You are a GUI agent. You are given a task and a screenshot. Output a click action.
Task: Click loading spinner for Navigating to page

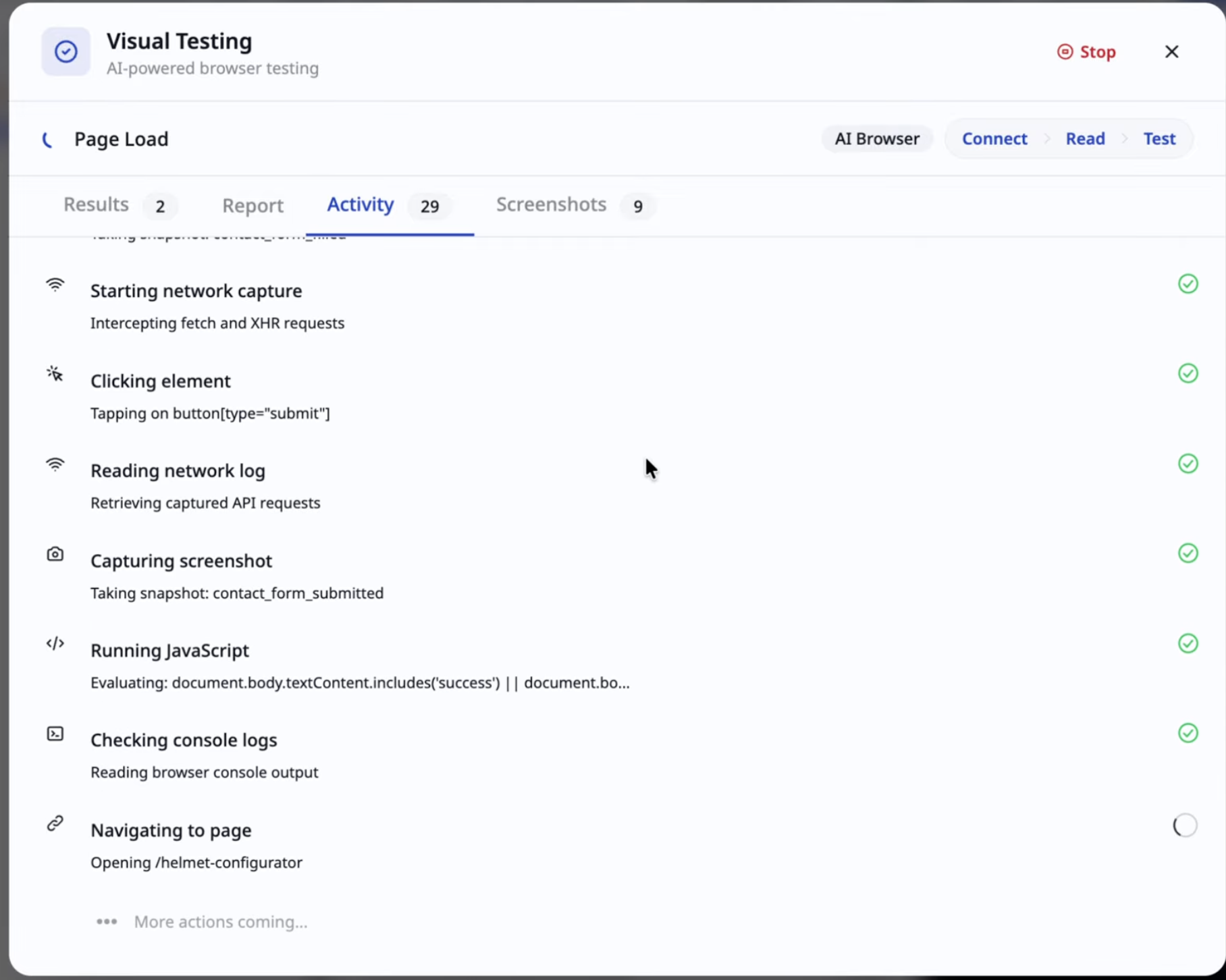(1185, 825)
